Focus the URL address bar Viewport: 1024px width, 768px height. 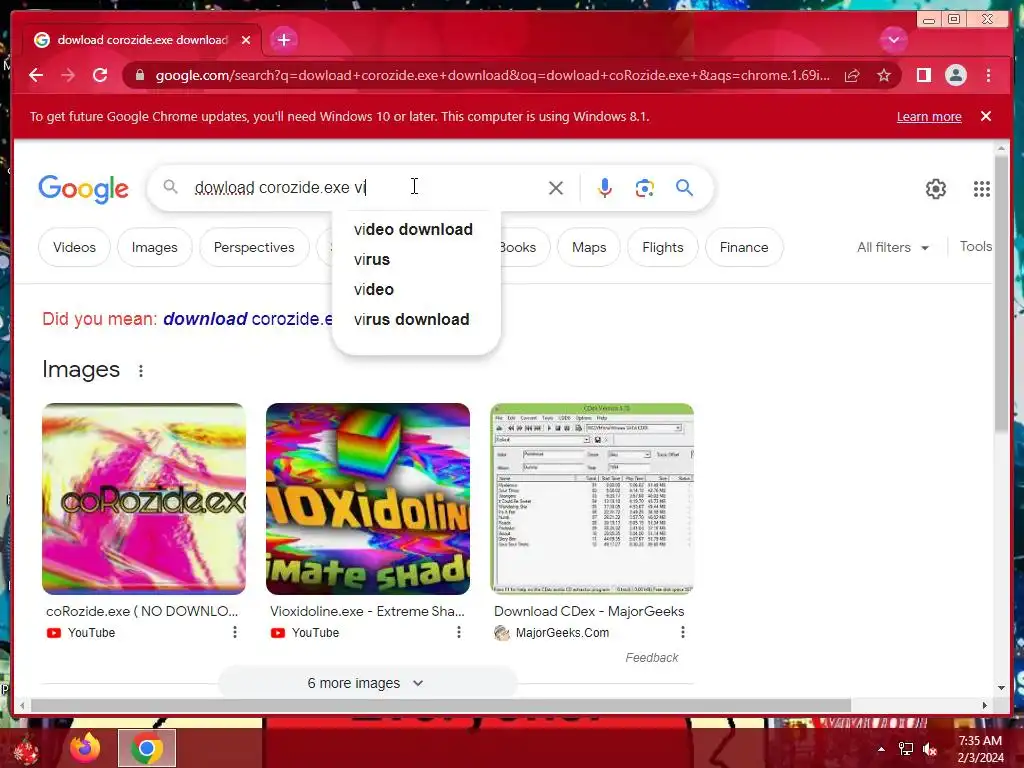[x=492, y=75]
